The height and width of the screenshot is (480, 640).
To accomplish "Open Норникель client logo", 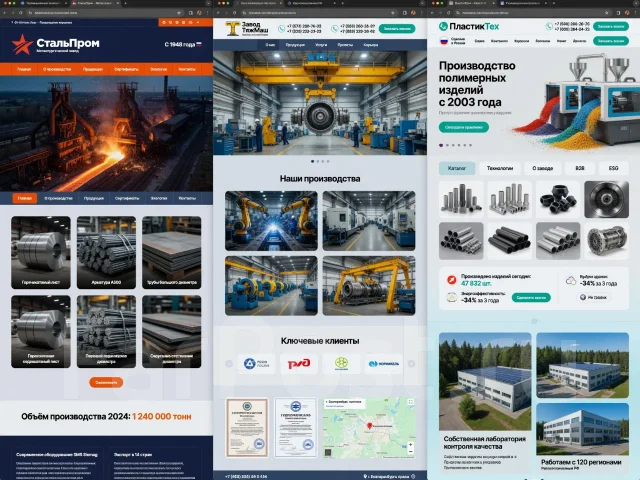I will pyautogui.click(x=384, y=363).
